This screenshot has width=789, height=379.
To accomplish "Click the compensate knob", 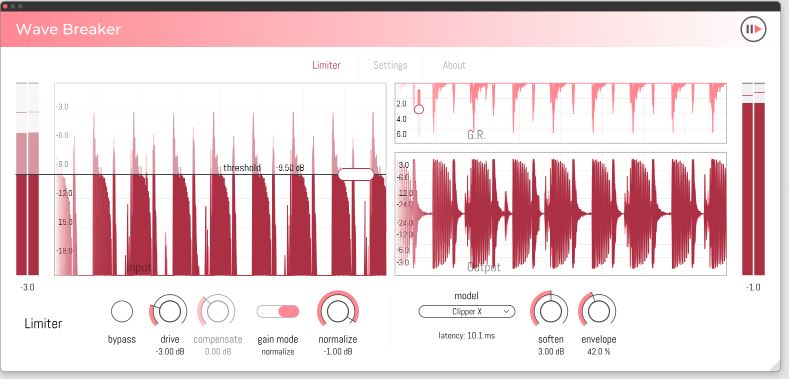I will [x=217, y=312].
